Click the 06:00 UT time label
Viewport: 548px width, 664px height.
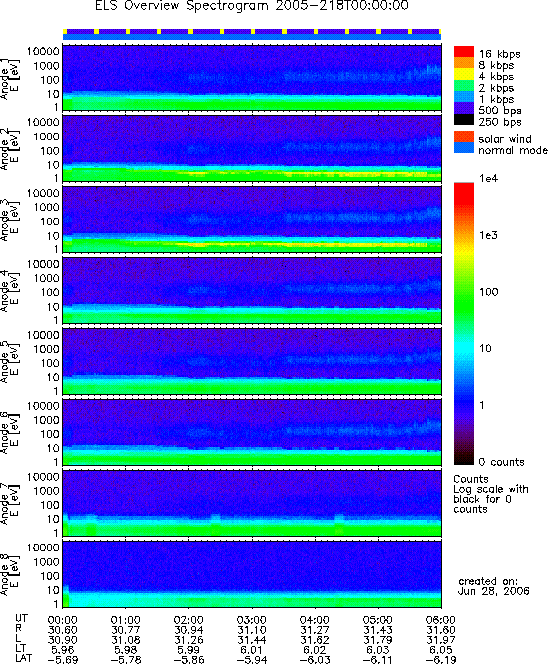(x=441, y=620)
